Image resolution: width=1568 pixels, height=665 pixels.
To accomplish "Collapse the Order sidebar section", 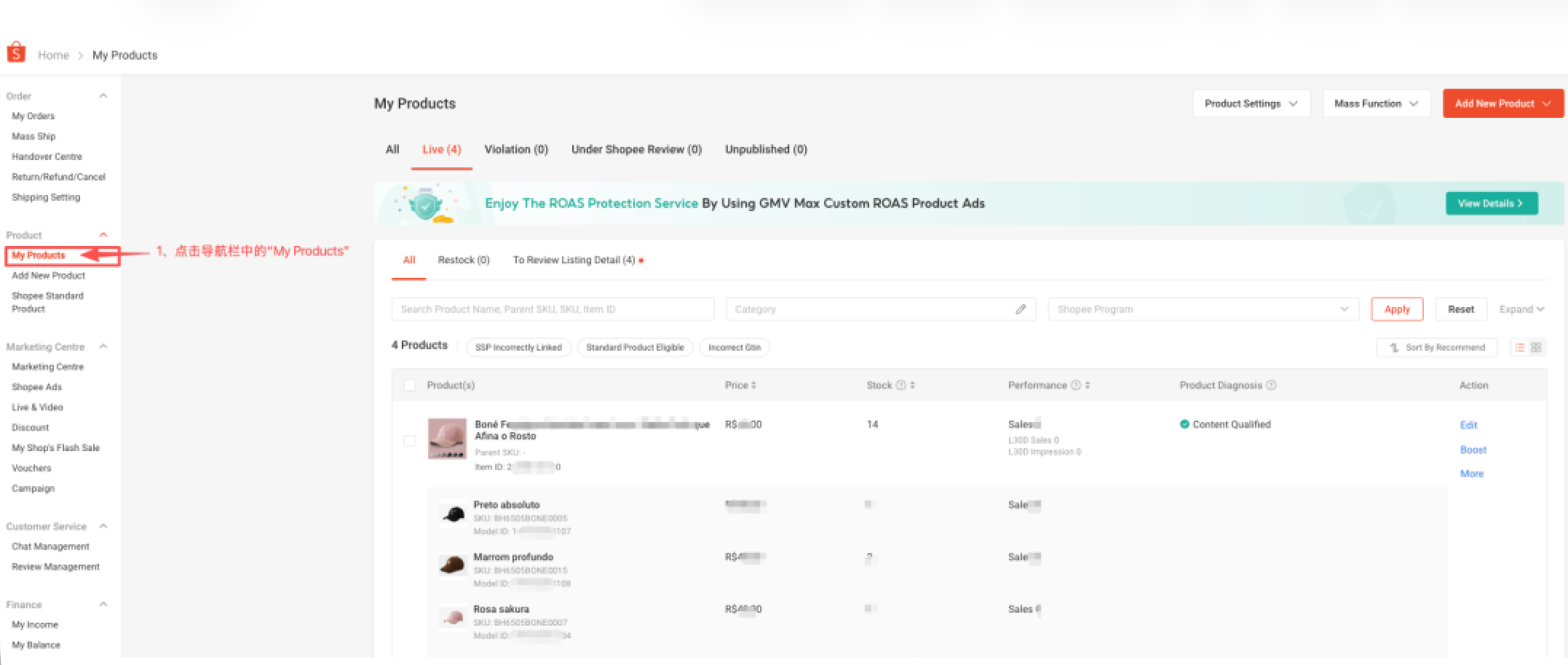I will coord(103,96).
